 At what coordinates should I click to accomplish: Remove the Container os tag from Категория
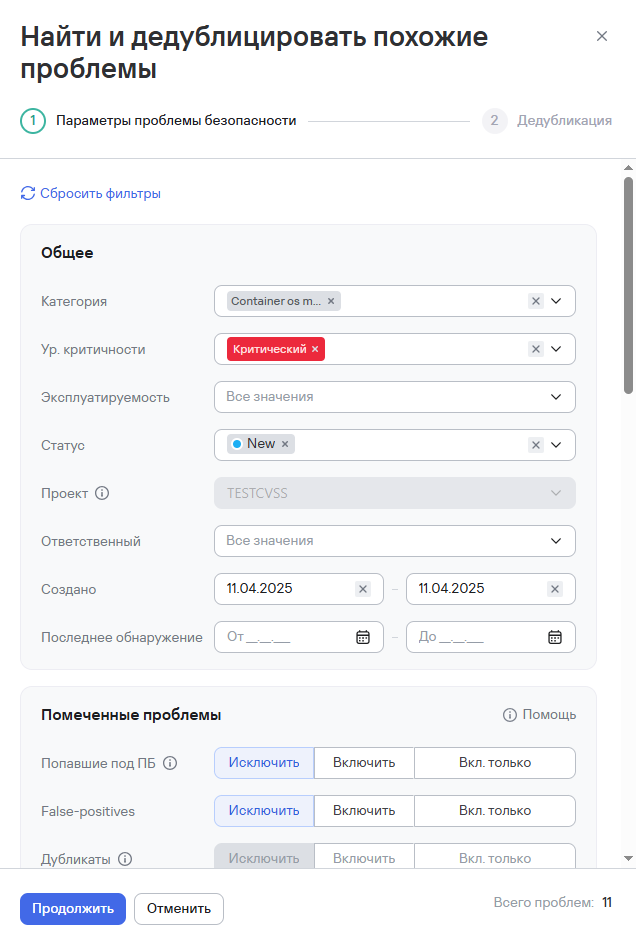coord(331,301)
